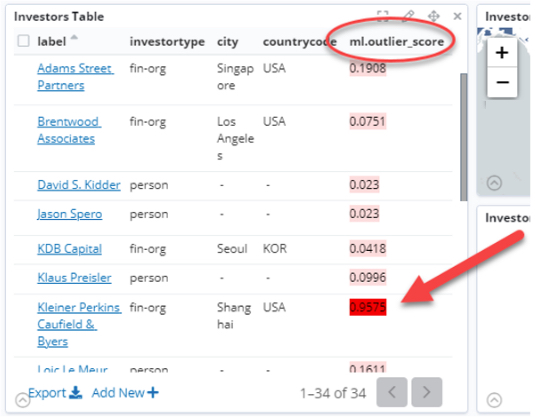536x419 pixels.
Task: Click the Add New plus icon
Action: coord(153,393)
